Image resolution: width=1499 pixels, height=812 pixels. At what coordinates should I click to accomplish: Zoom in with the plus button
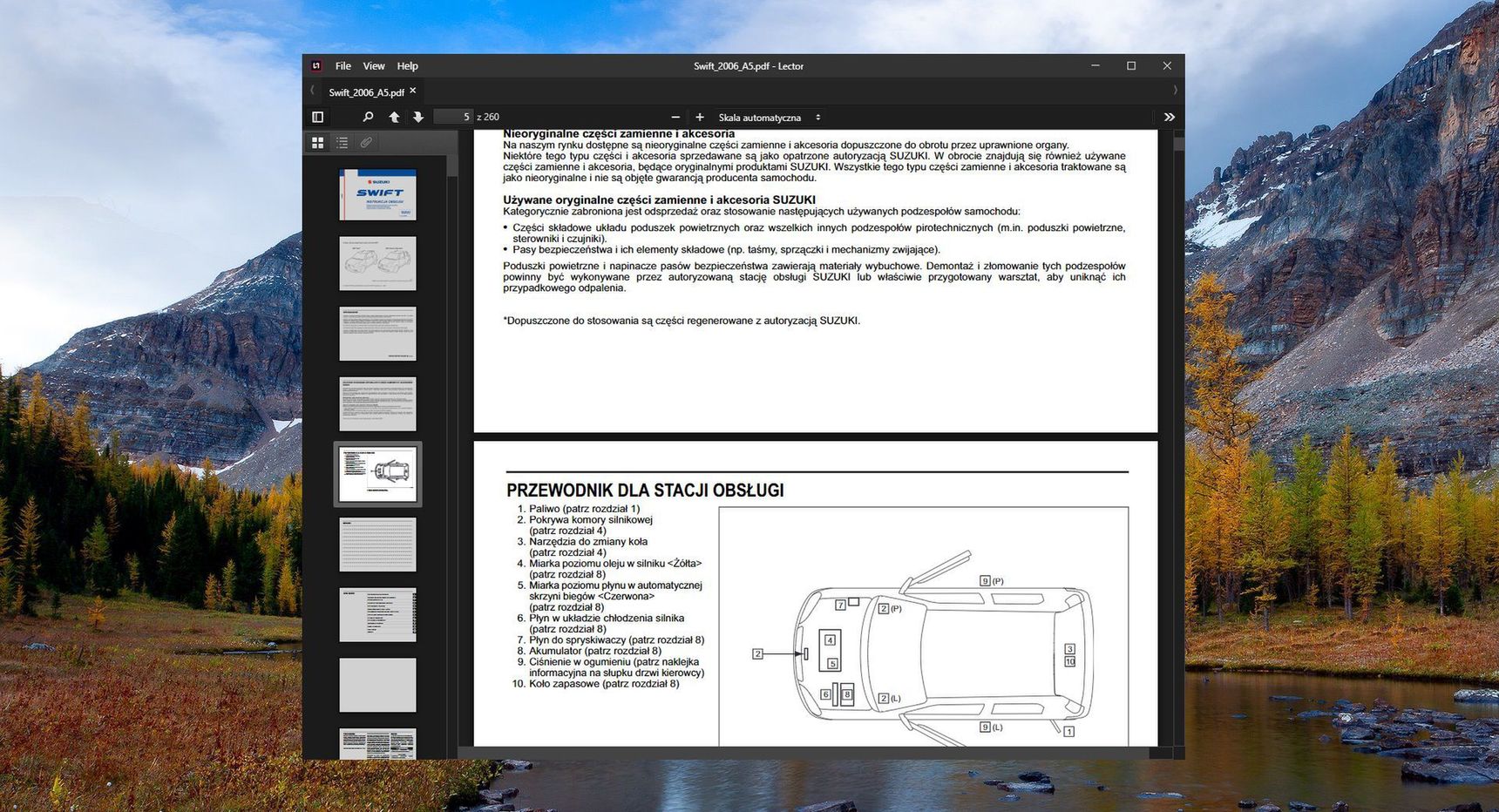point(699,117)
